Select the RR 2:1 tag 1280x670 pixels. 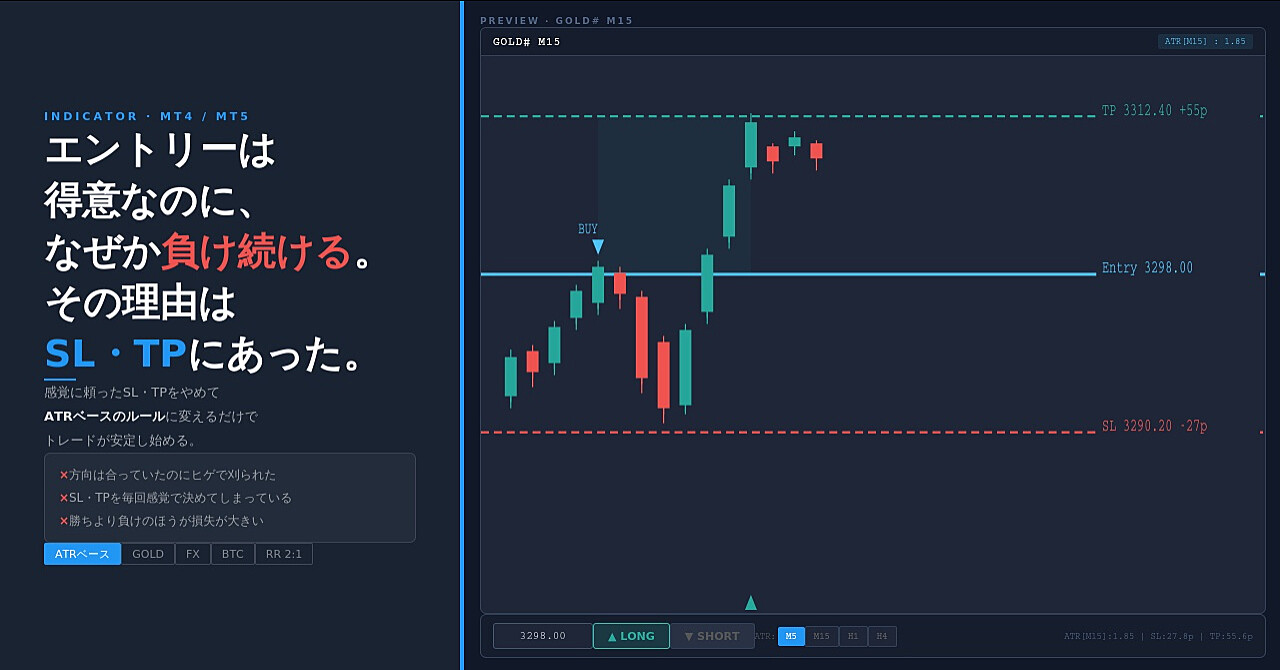[284, 554]
